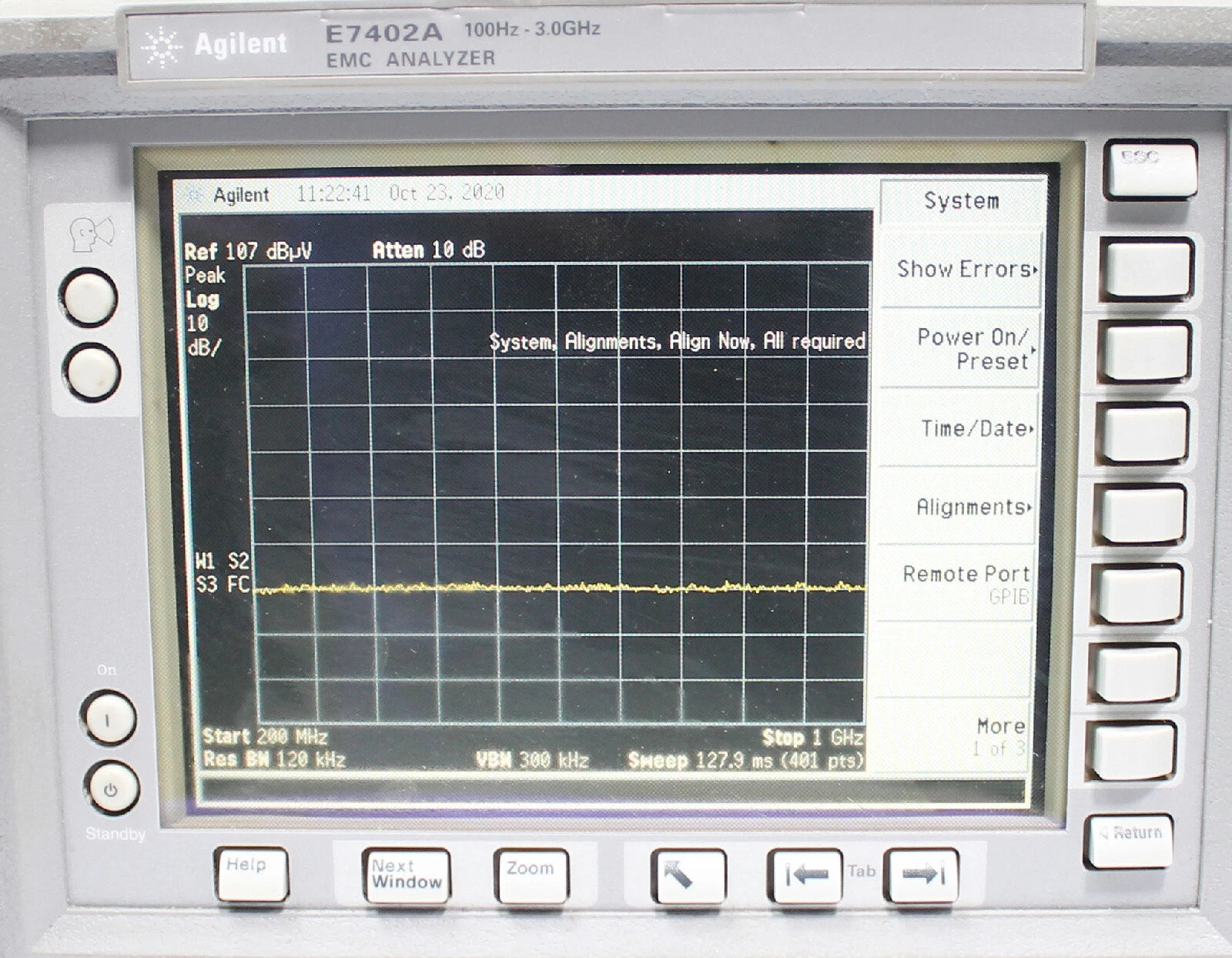Click the System menu title
The image size is (1232, 958).
click(x=961, y=201)
